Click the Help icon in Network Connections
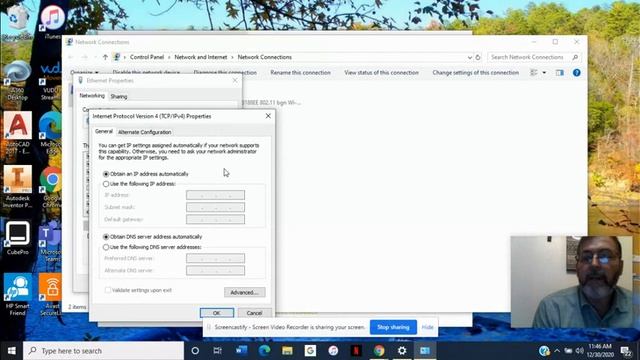 576,73
